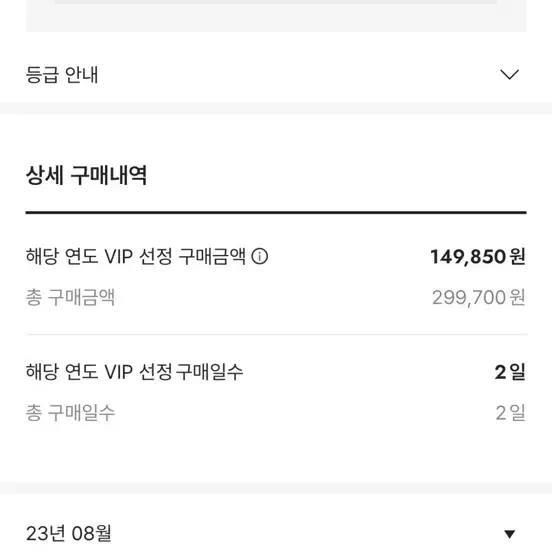
Task: Select the 총 구매금액 label
Action: coord(70,297)
